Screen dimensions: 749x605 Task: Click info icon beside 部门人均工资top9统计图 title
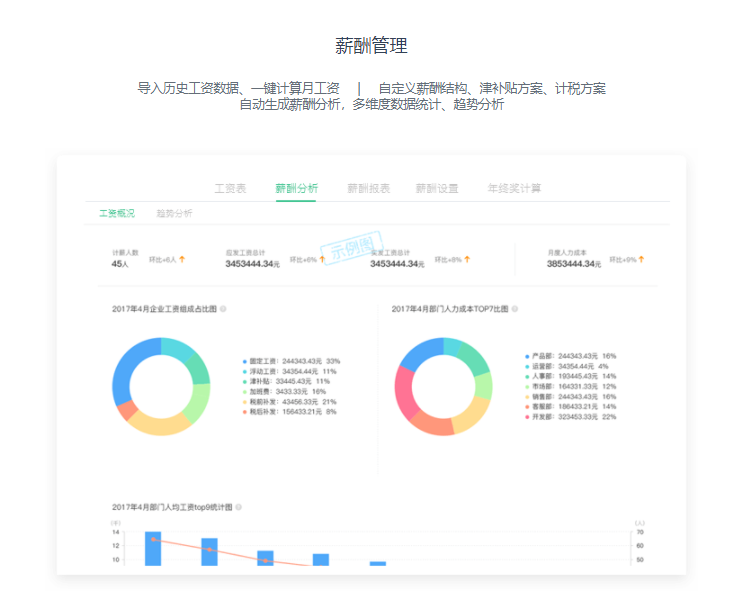pos(238,507)
